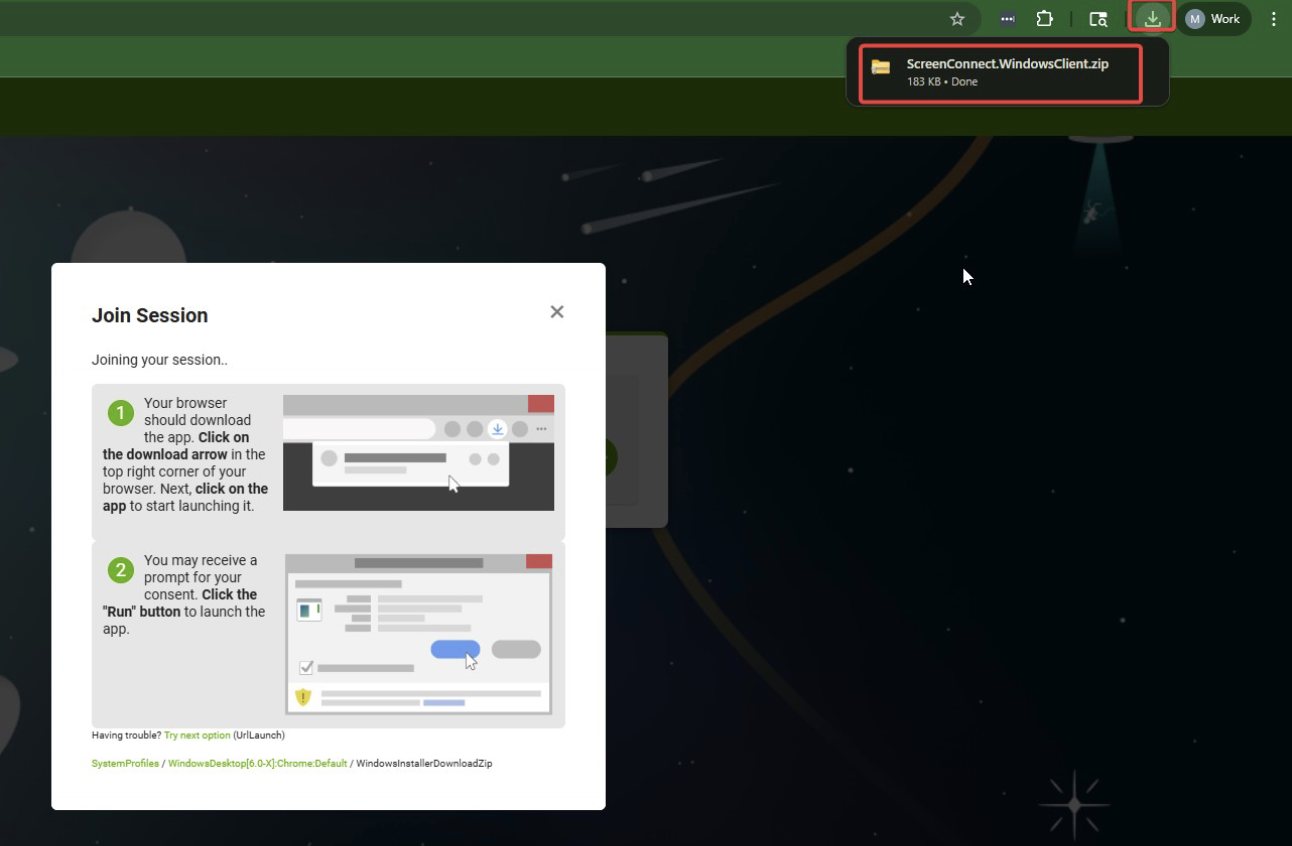
Task: Click the pinned ellipsis extension icon
Action: pos(1006,18)
